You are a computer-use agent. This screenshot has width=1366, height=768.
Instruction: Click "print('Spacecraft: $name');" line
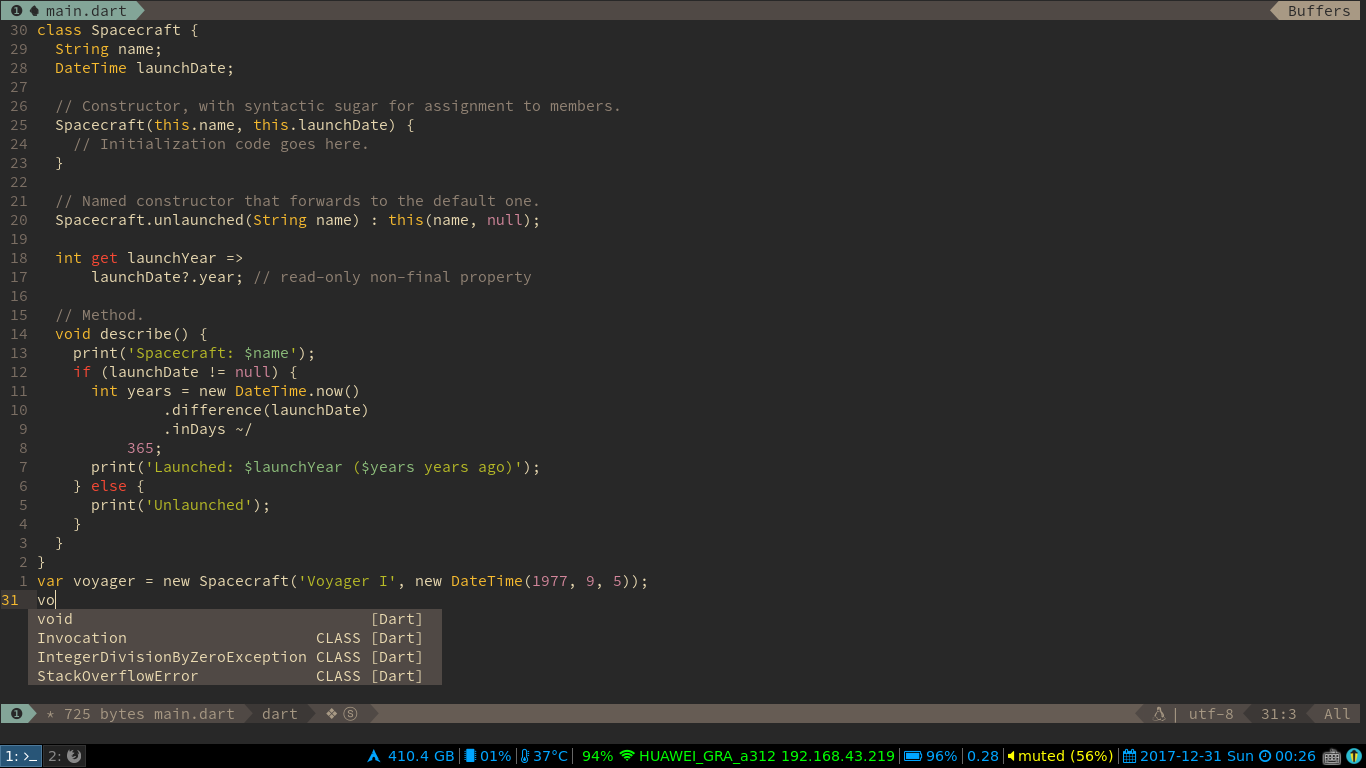194,353
